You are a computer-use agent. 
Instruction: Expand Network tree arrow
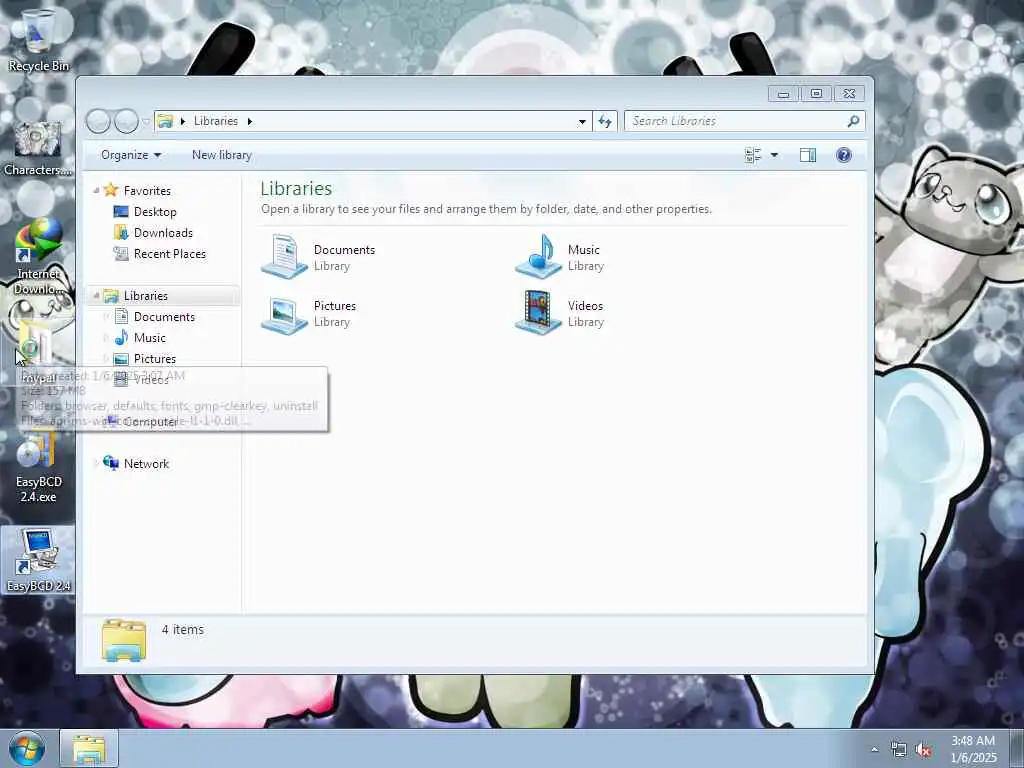[x=96, y=464]
